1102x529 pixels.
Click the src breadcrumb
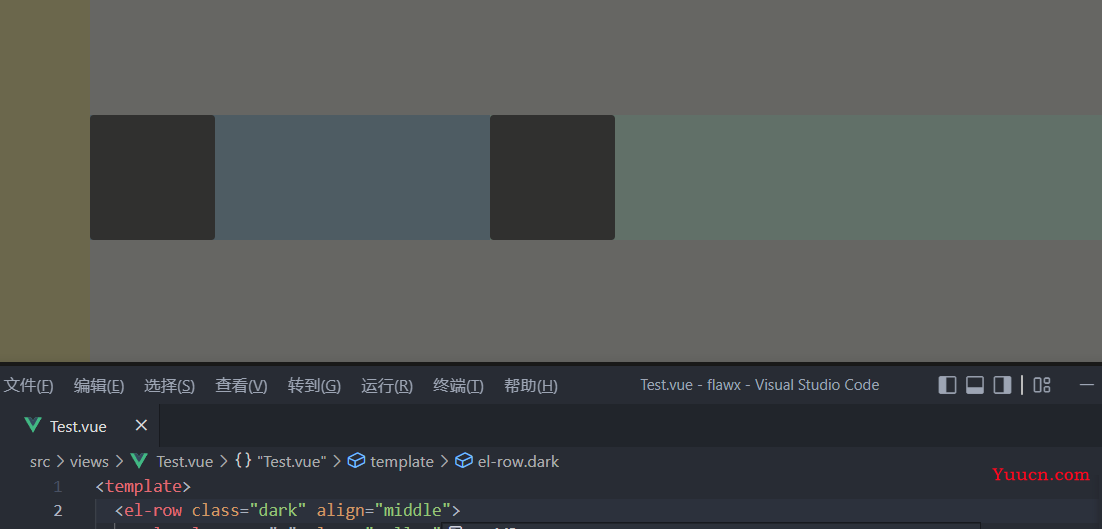pyautogui.click(x=40, y=462)
